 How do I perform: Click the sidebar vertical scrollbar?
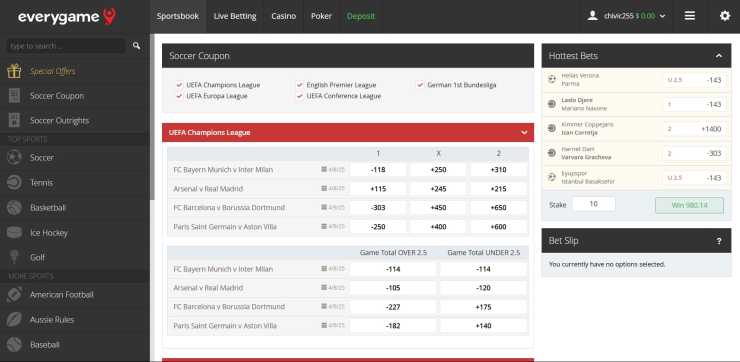[x=152, y=118]
